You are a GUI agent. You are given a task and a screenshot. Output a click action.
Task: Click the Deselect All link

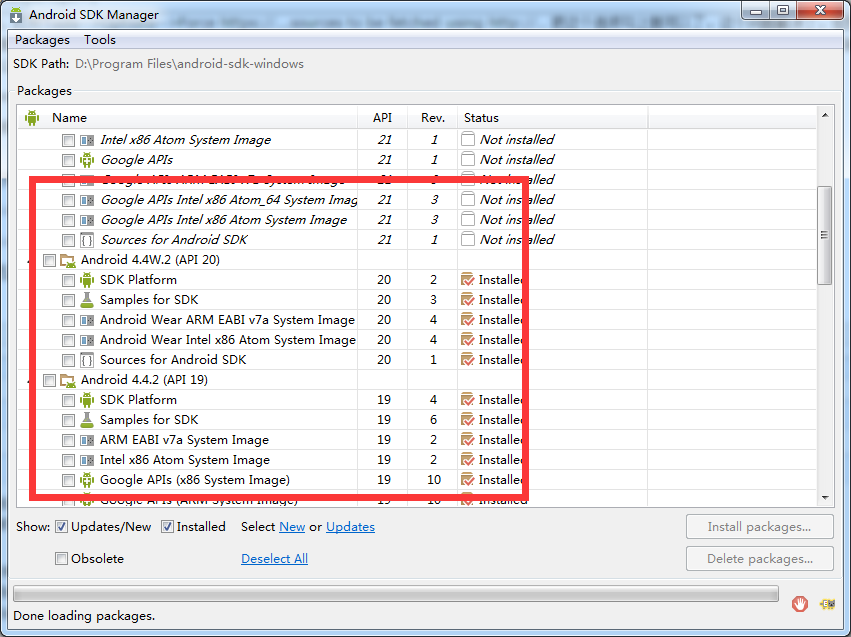tap(275, 558)
